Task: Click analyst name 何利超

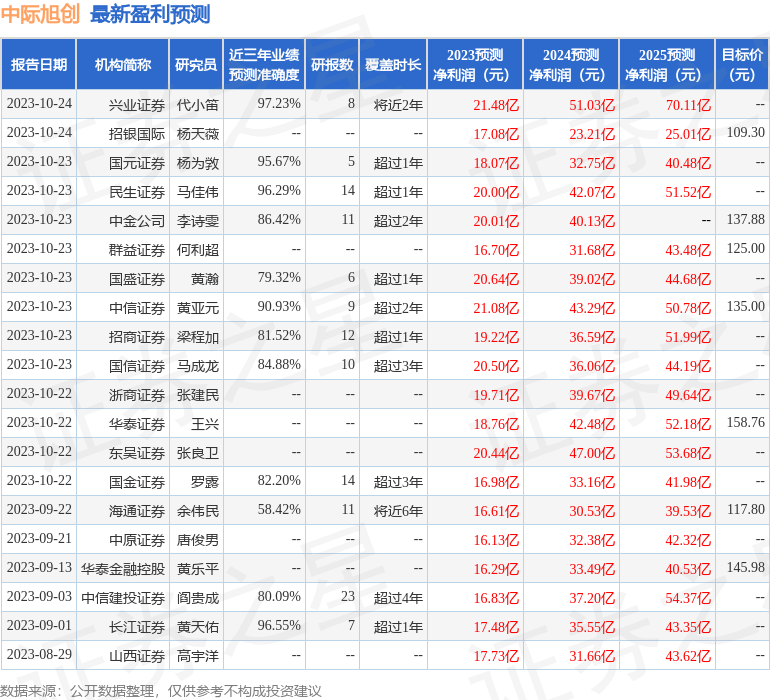Action: point(197,250)
